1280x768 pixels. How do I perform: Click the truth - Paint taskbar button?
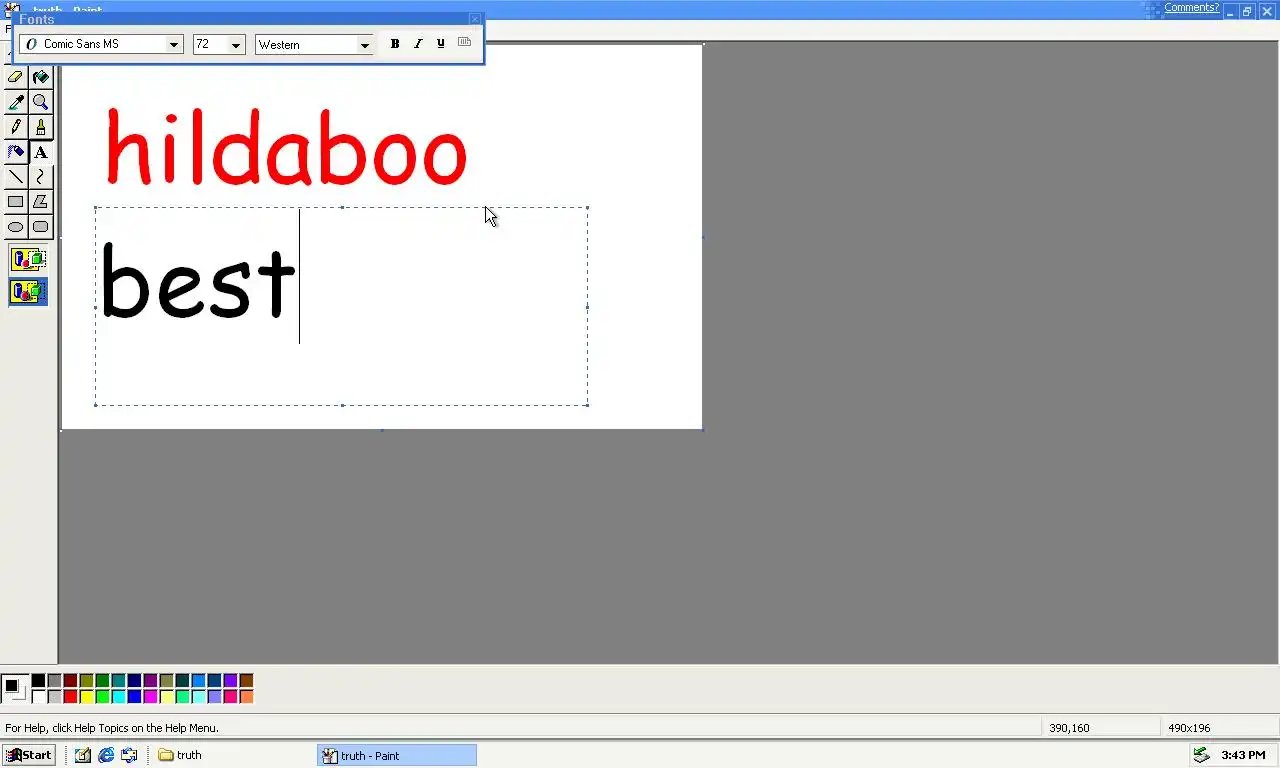click(397, 755)
